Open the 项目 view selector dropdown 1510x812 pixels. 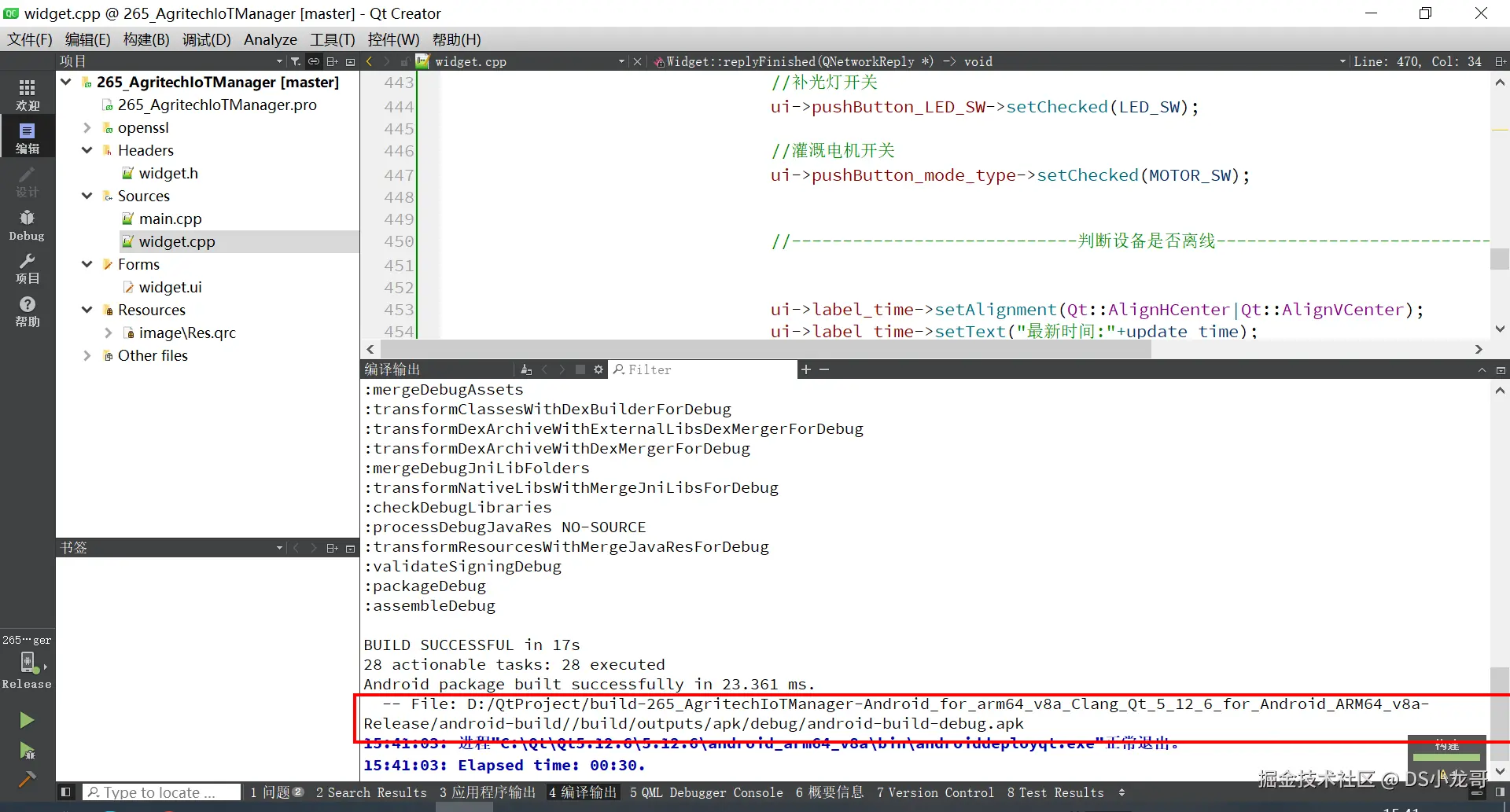[279, 61]
